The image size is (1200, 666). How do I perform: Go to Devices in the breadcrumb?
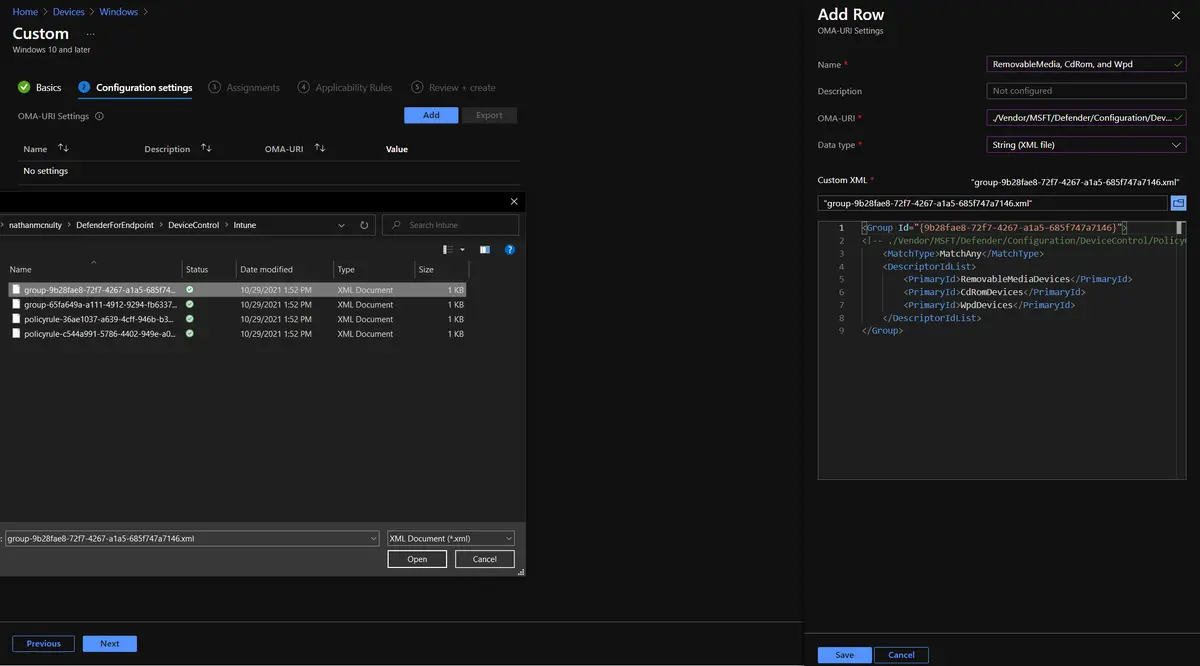tap(68, 12)
